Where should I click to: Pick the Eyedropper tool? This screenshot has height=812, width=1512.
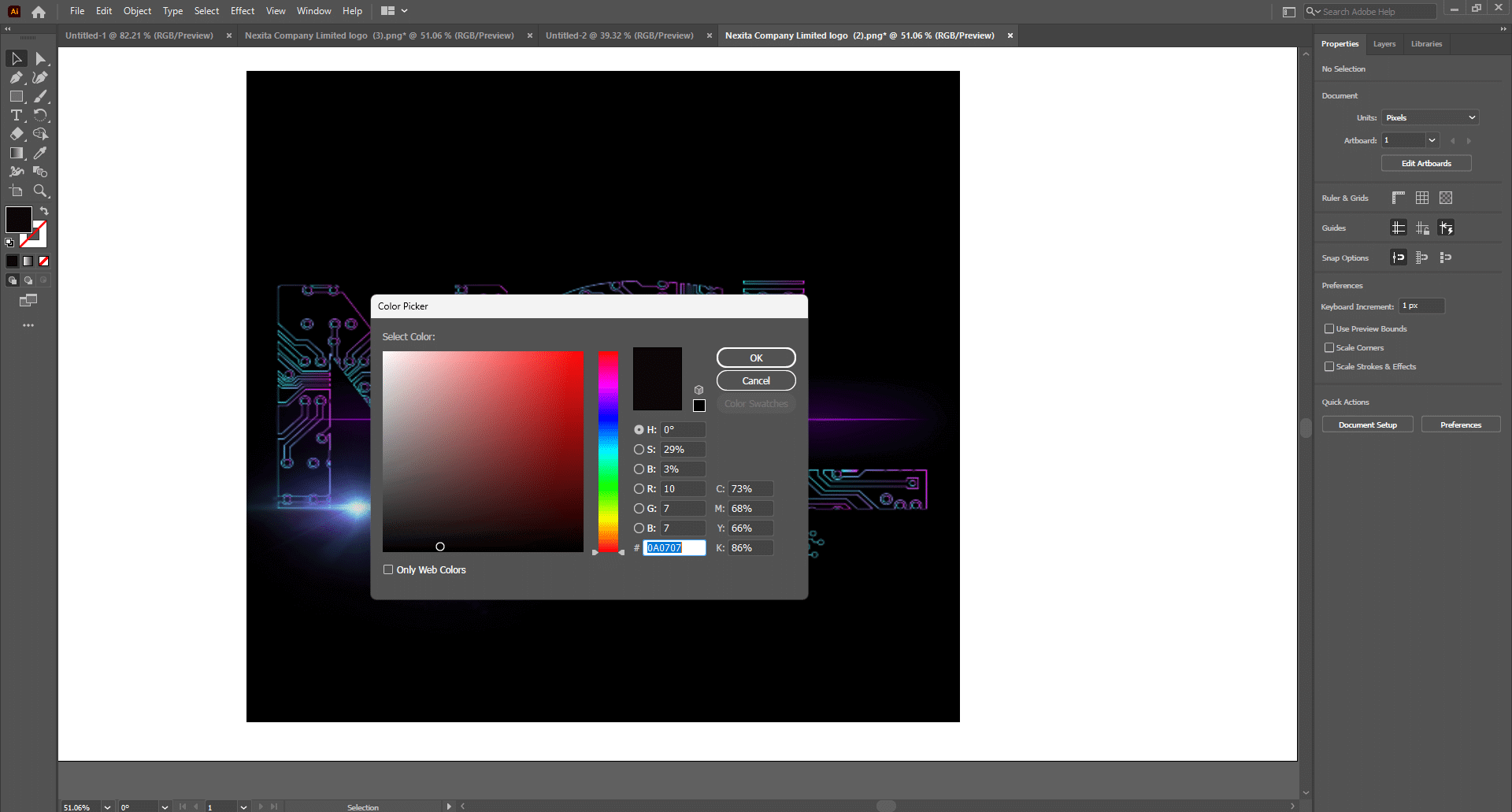click(x=40, y=153)
